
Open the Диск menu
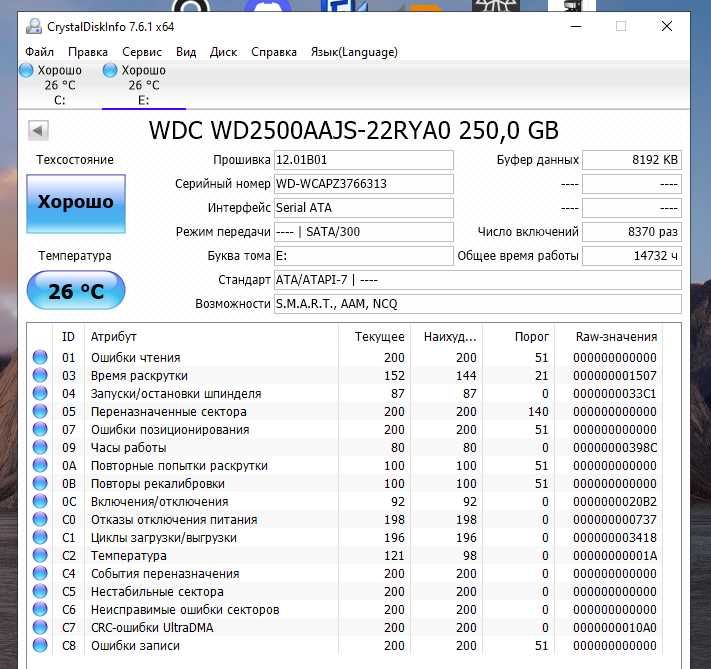224,52
